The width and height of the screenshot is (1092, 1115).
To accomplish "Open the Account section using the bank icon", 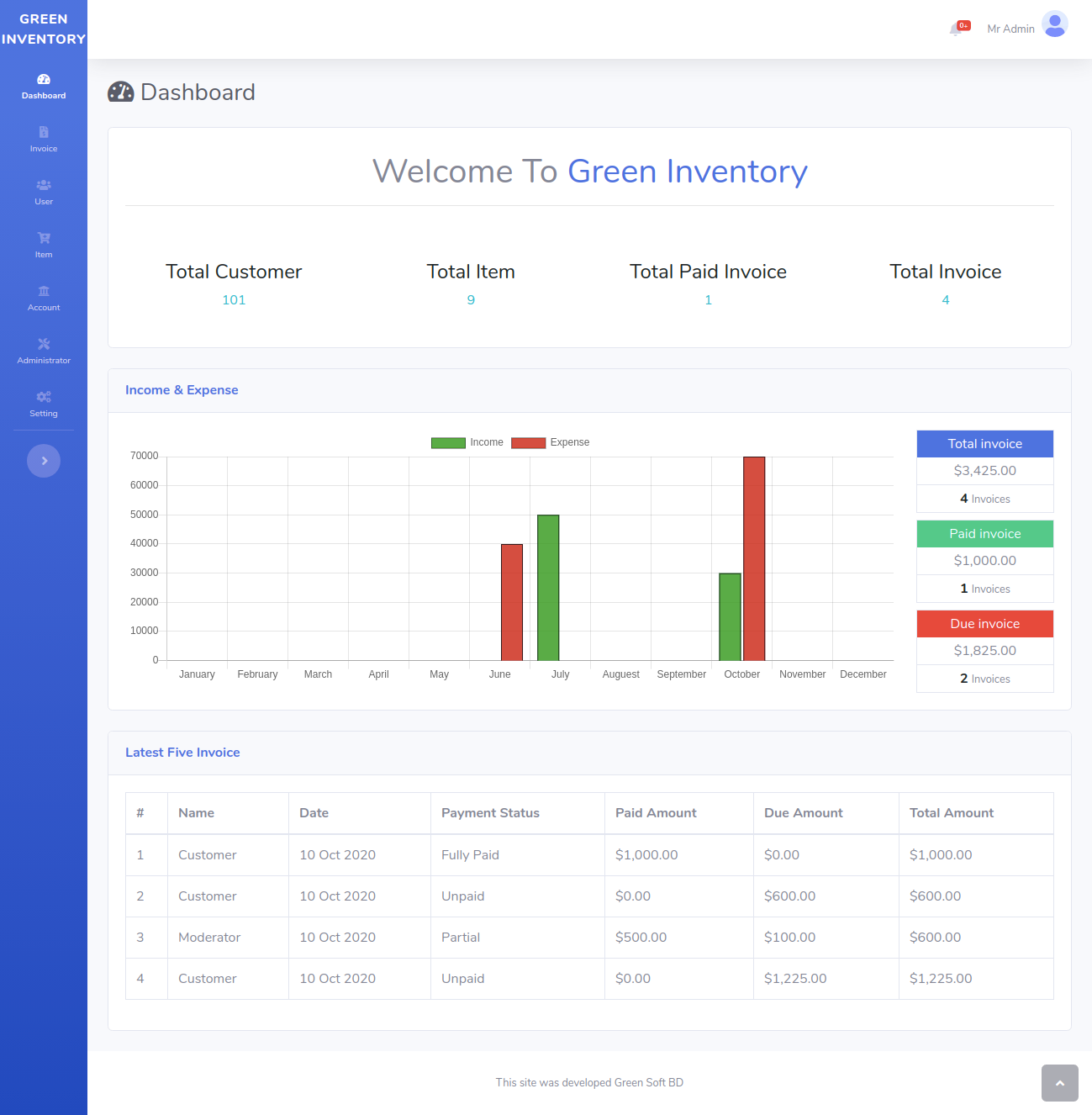I will (x=44, y=291).
